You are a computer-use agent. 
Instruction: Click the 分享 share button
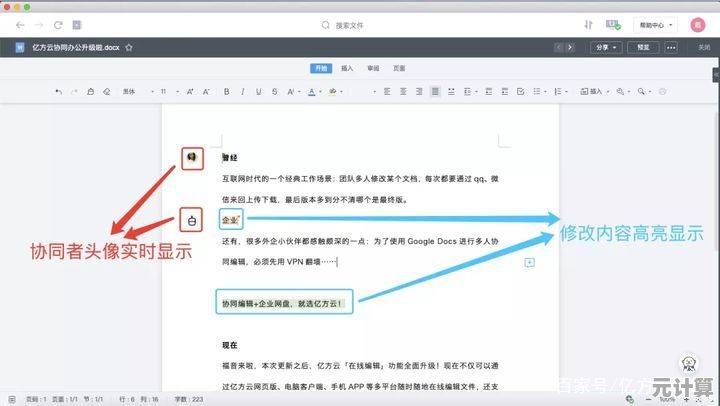605,47
